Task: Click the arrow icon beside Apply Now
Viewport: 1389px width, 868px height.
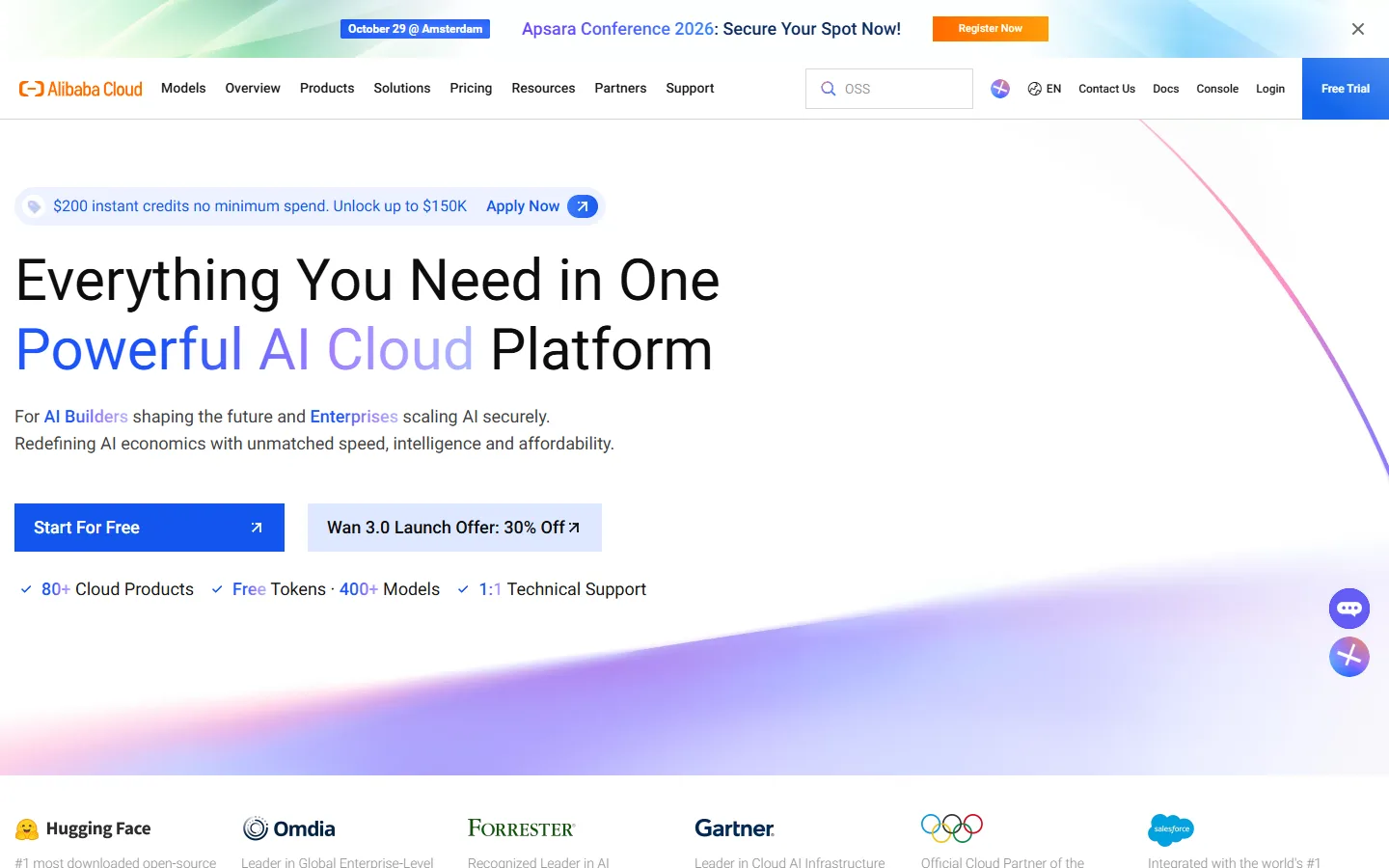Action: [x=583, y=206]
